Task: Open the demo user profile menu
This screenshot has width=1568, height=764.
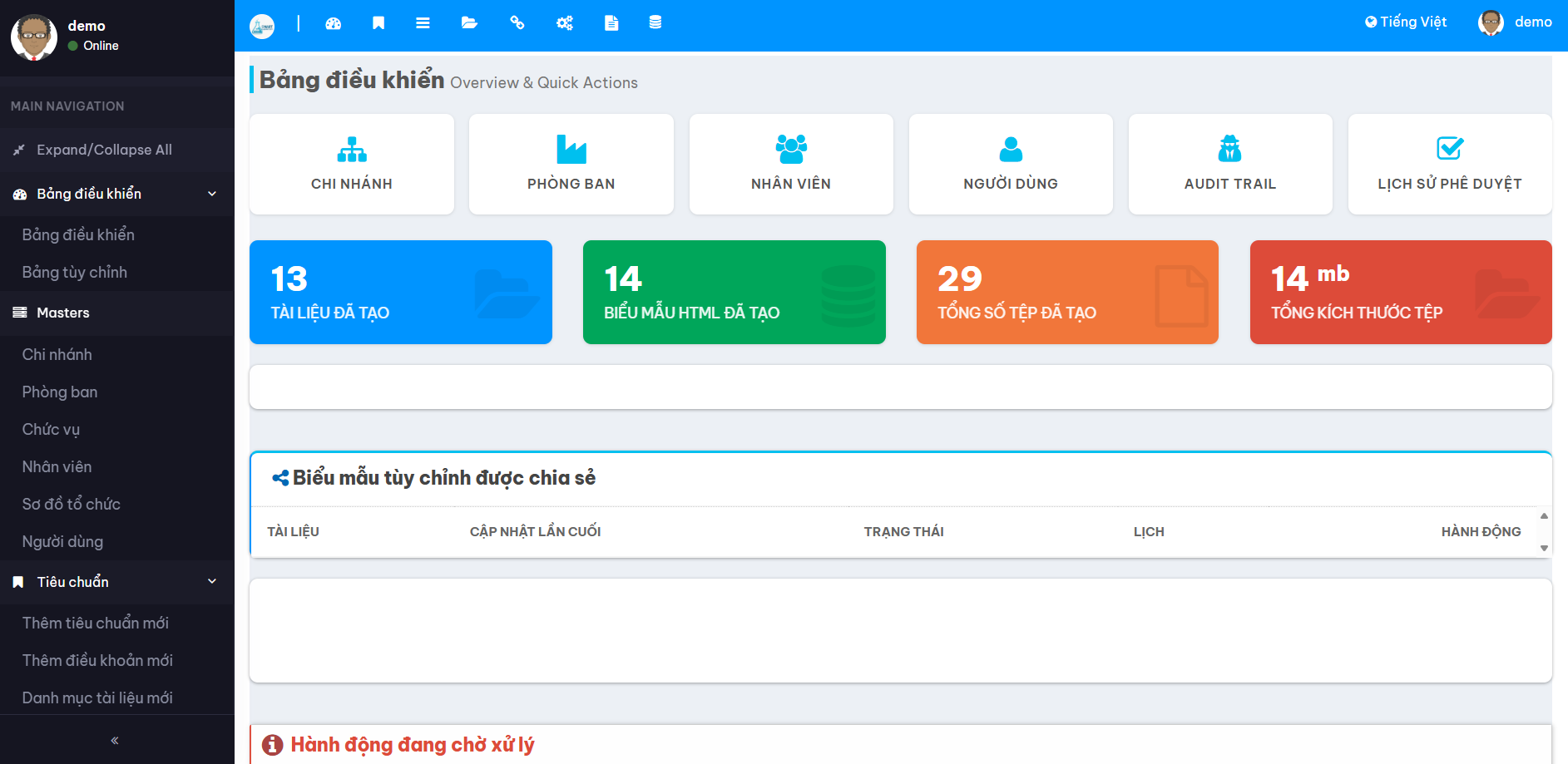Action: point(1516,22)
